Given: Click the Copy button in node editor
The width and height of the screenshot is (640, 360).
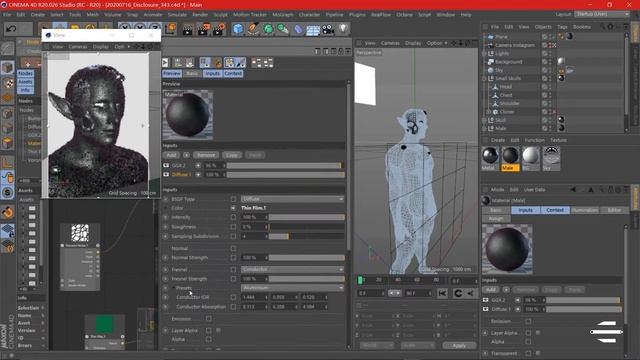Looking at the screenshot, I should [231, 155].
